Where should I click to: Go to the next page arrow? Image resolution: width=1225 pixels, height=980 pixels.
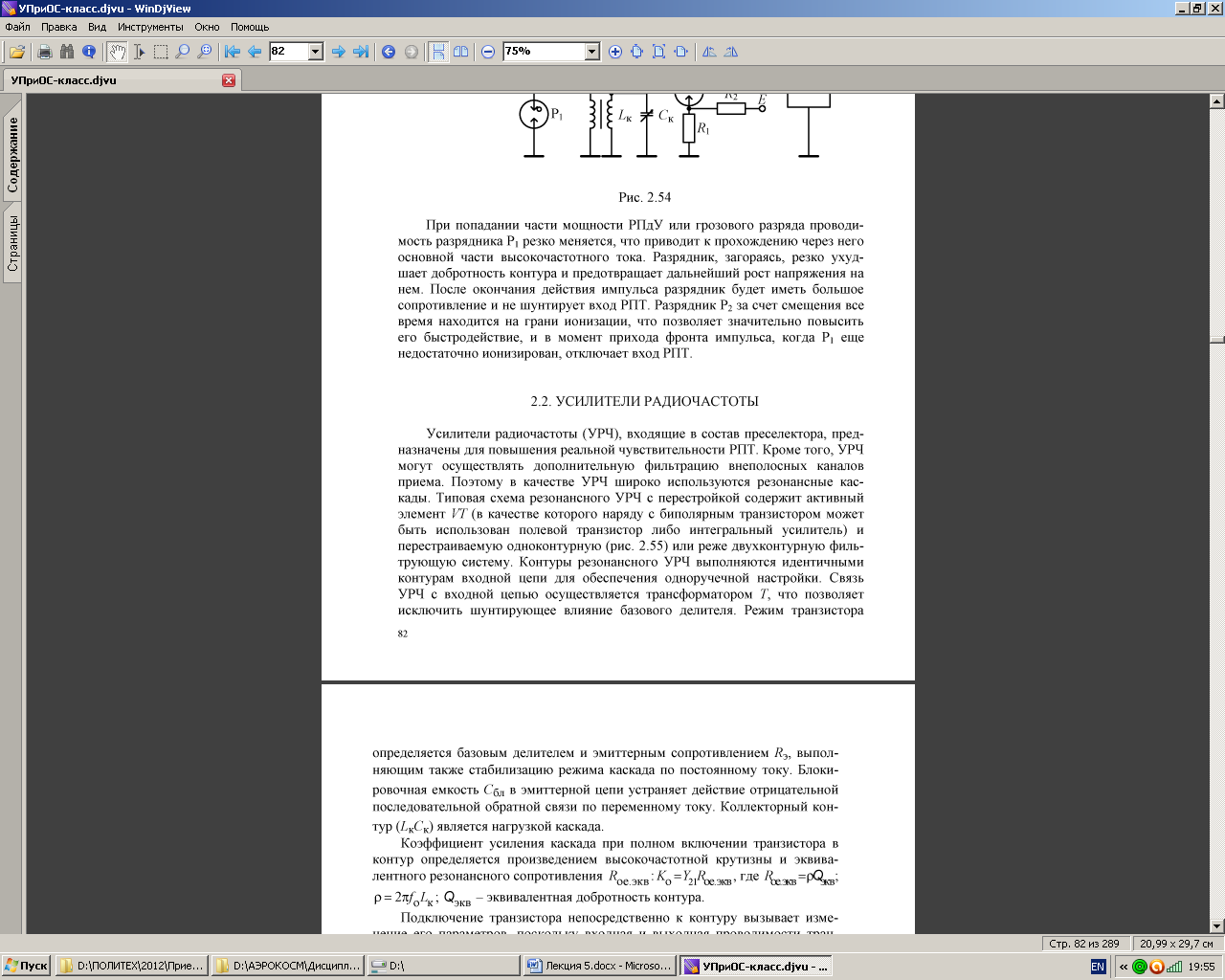click(x=338, y=52)
